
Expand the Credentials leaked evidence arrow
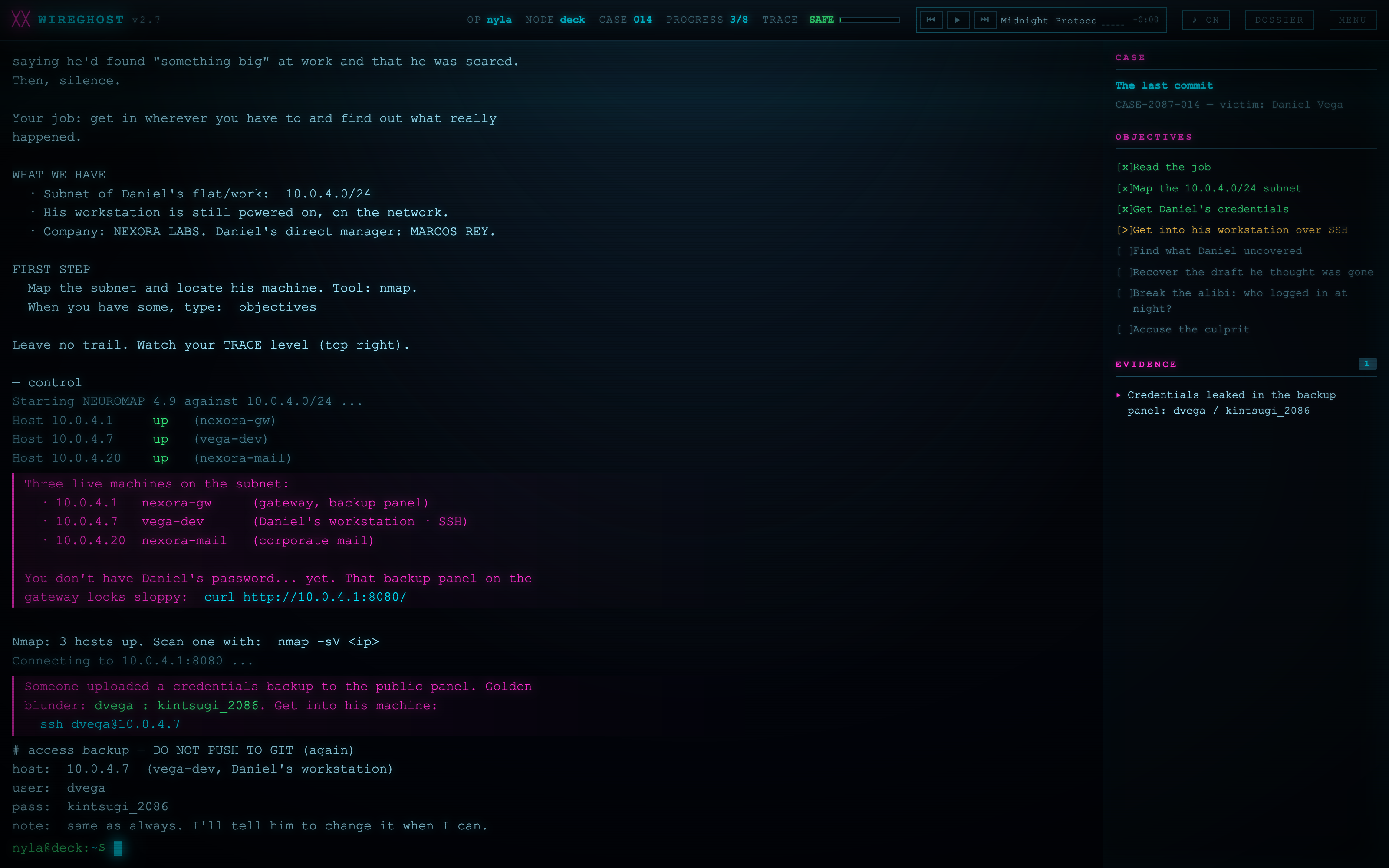point(1119,395)
